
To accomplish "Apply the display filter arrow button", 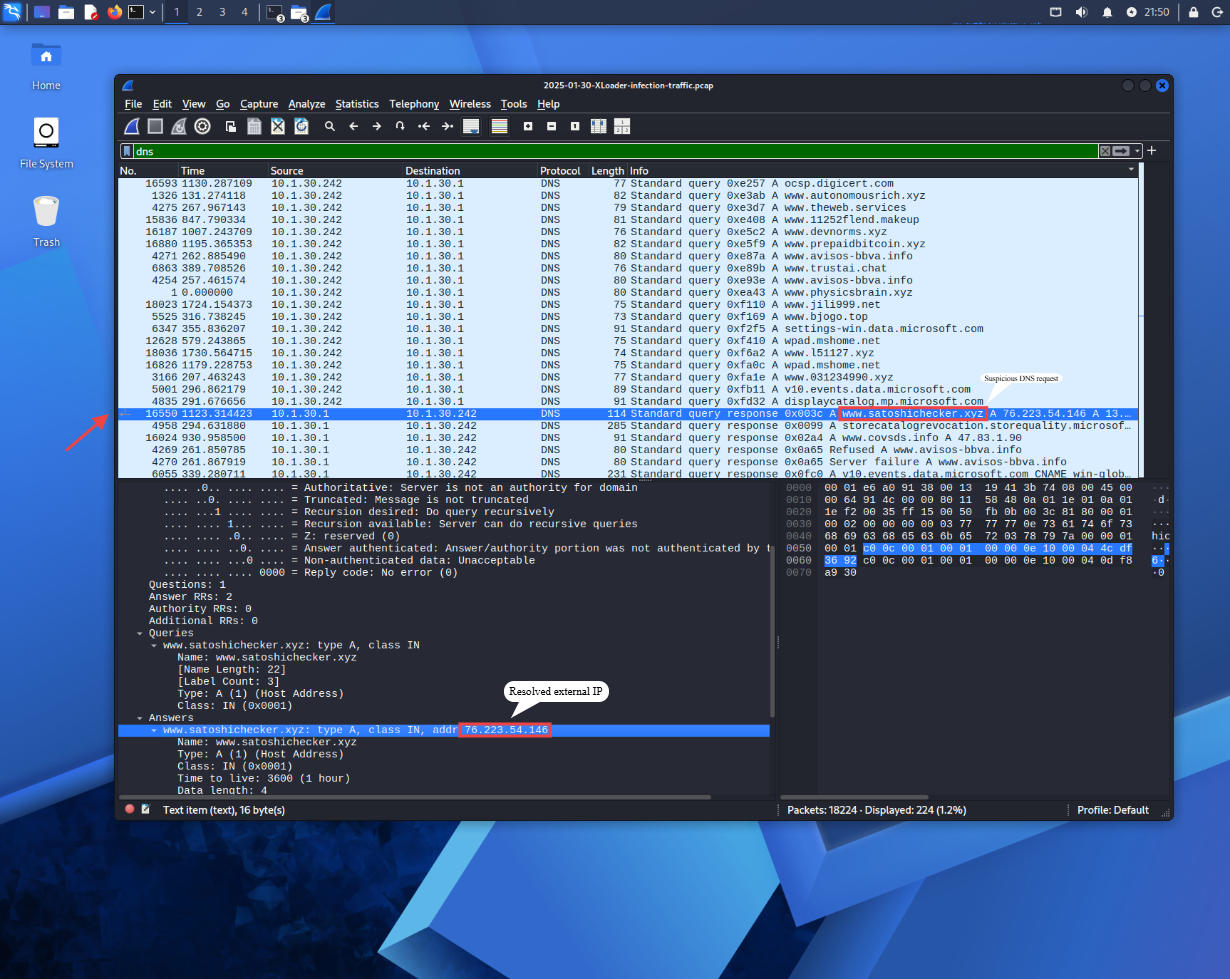I will [x=1121, y=151].
